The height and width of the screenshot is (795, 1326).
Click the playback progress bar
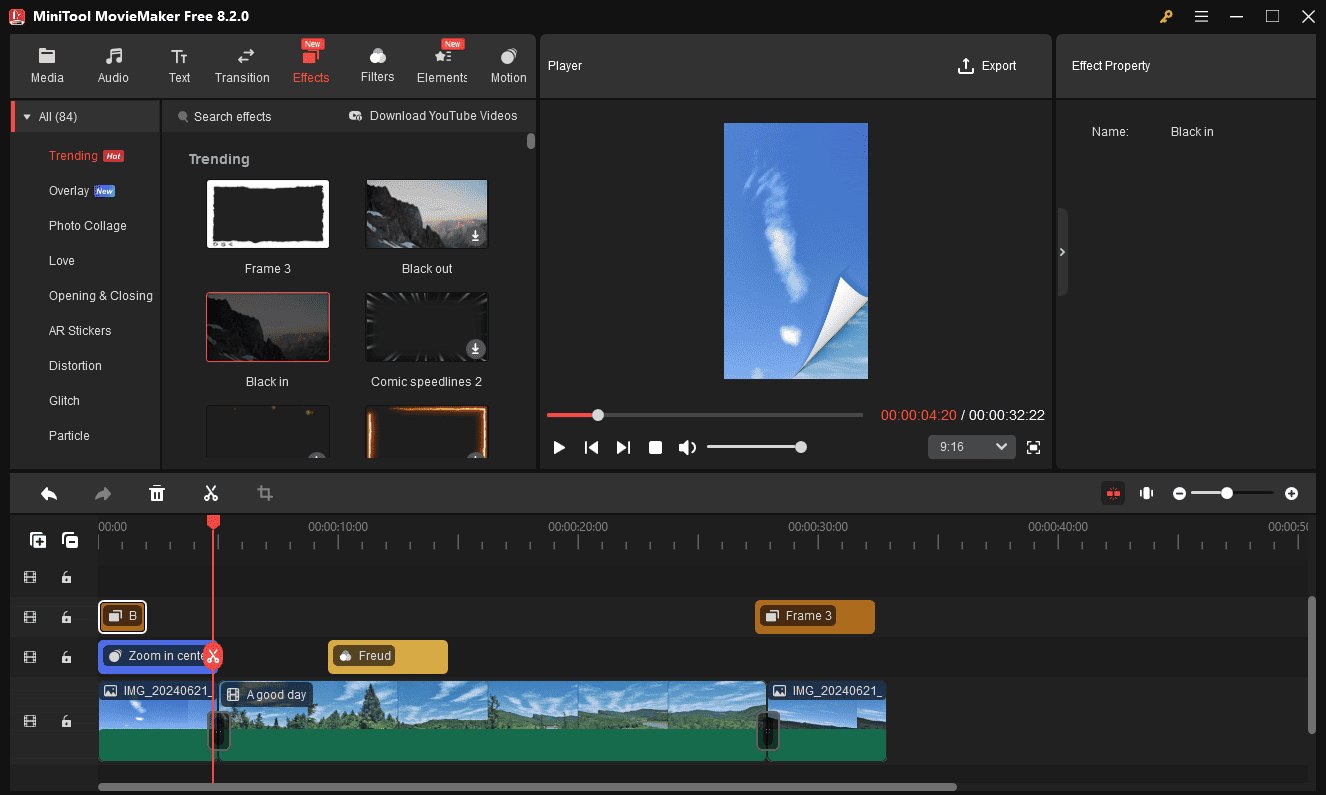(x=704, y=414)
